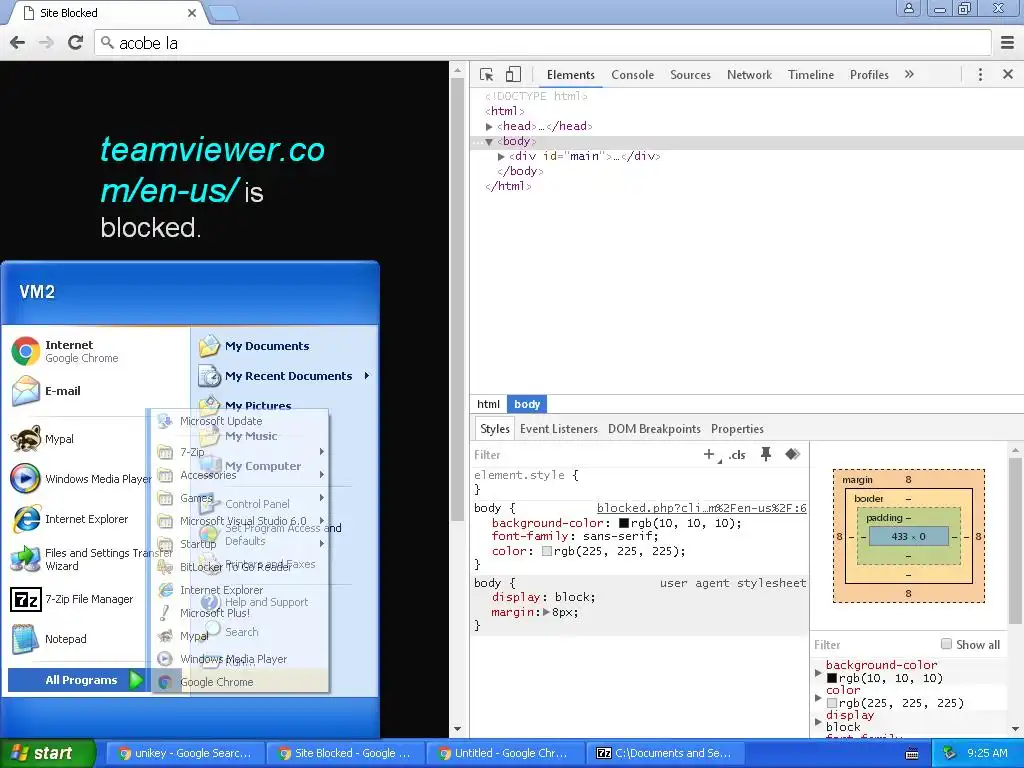The width and height of the screenshot is (1024, 768).
Task: Open the Network tab
Action: point(749,75)
